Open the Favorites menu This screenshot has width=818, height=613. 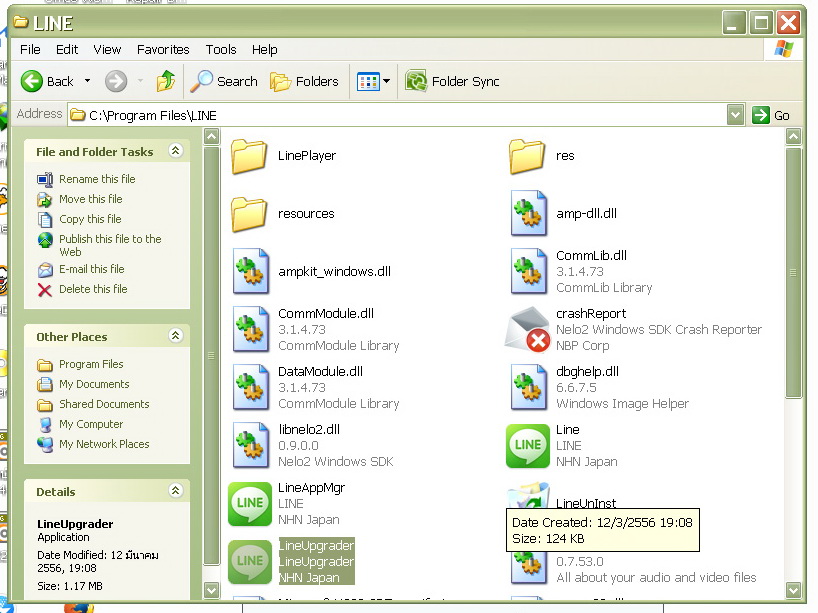click(x=163, y=50)
